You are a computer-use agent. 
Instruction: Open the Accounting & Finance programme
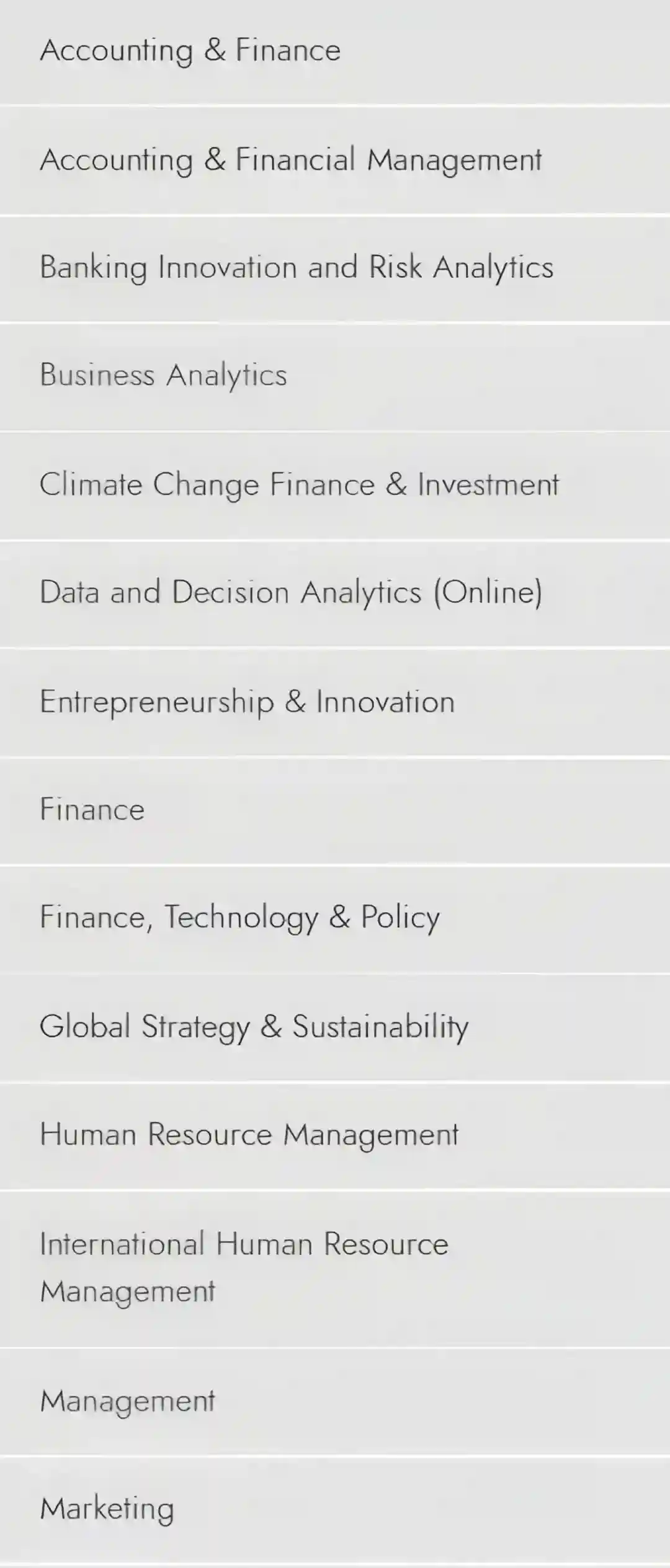coord(190,50)
